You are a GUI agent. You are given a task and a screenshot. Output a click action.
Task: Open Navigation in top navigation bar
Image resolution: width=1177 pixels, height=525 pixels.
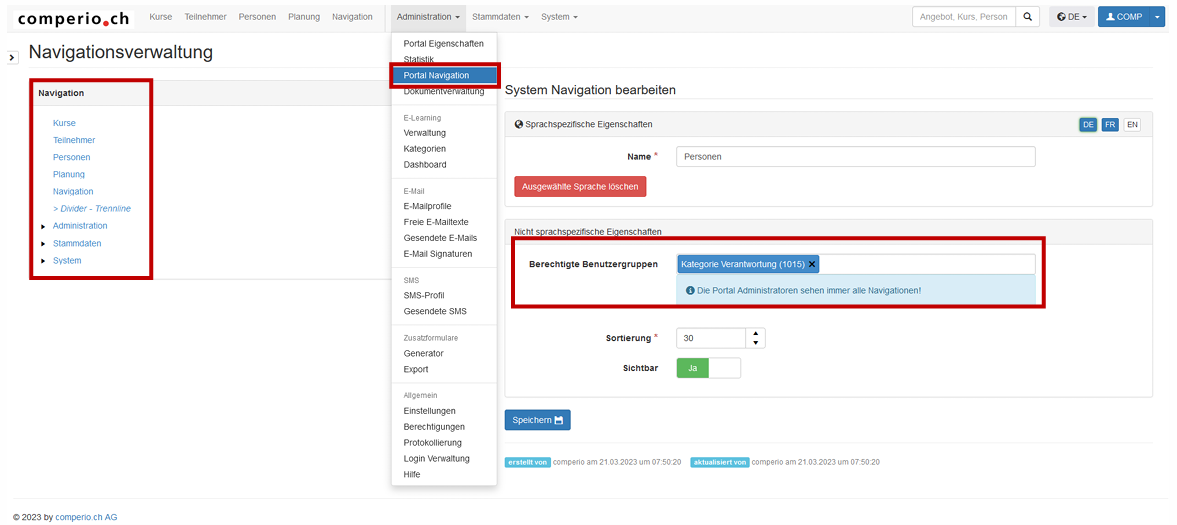352,17
